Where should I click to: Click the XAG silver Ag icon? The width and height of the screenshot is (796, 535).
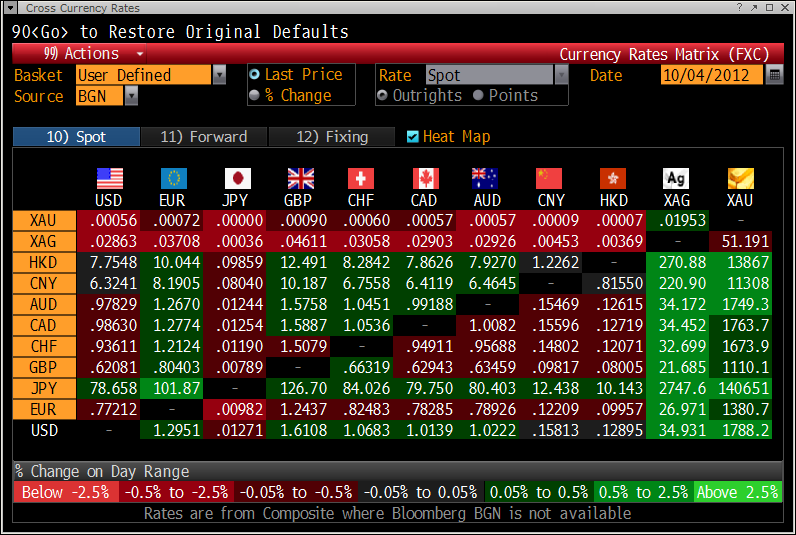(x=676, y=178)
